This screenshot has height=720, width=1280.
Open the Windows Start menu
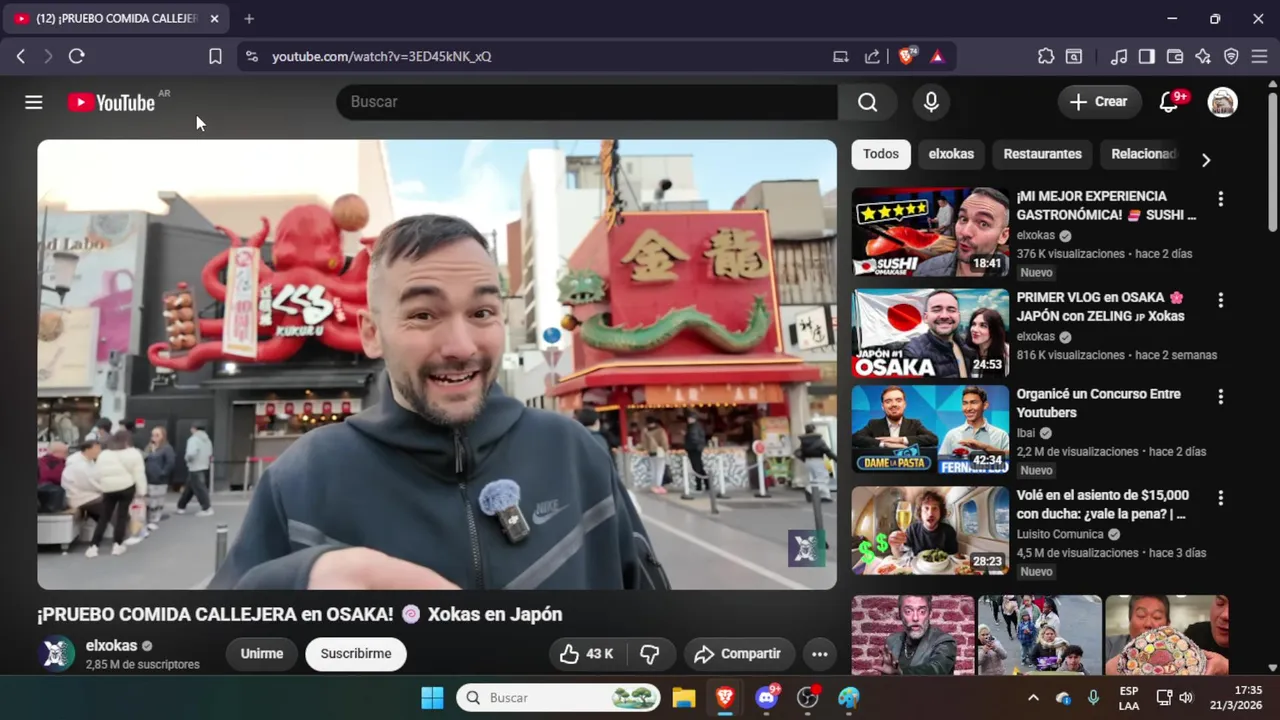432,698
